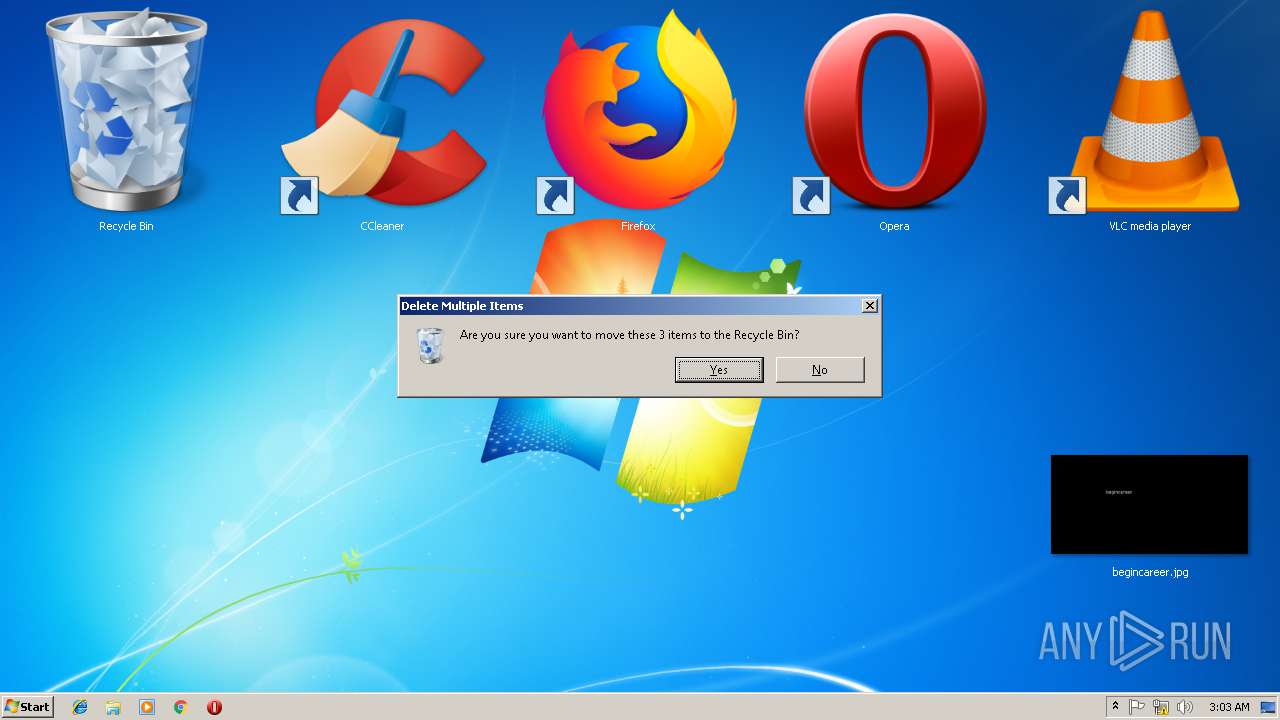Open Windows Explorer from the taskbar
The height and width of the screenshot is (720, 1280).
[113, 707]
